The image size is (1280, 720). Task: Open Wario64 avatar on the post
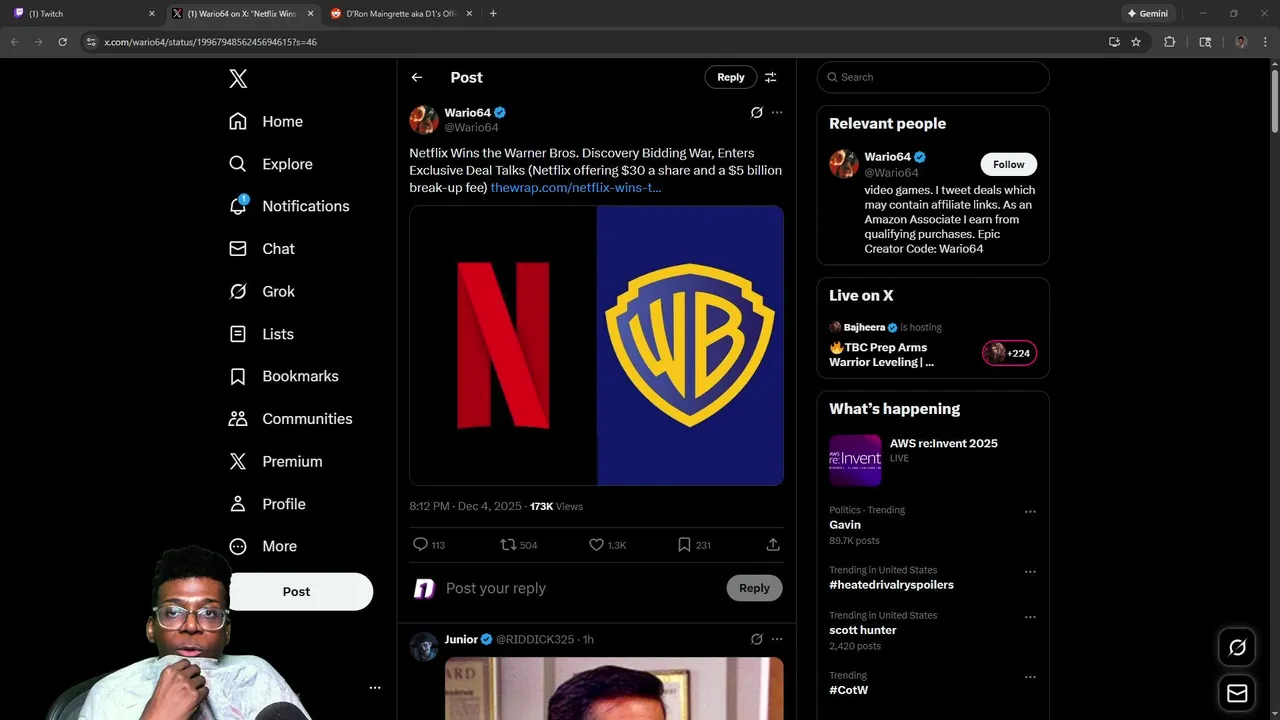pyautogui.click(x=424, y=119)
